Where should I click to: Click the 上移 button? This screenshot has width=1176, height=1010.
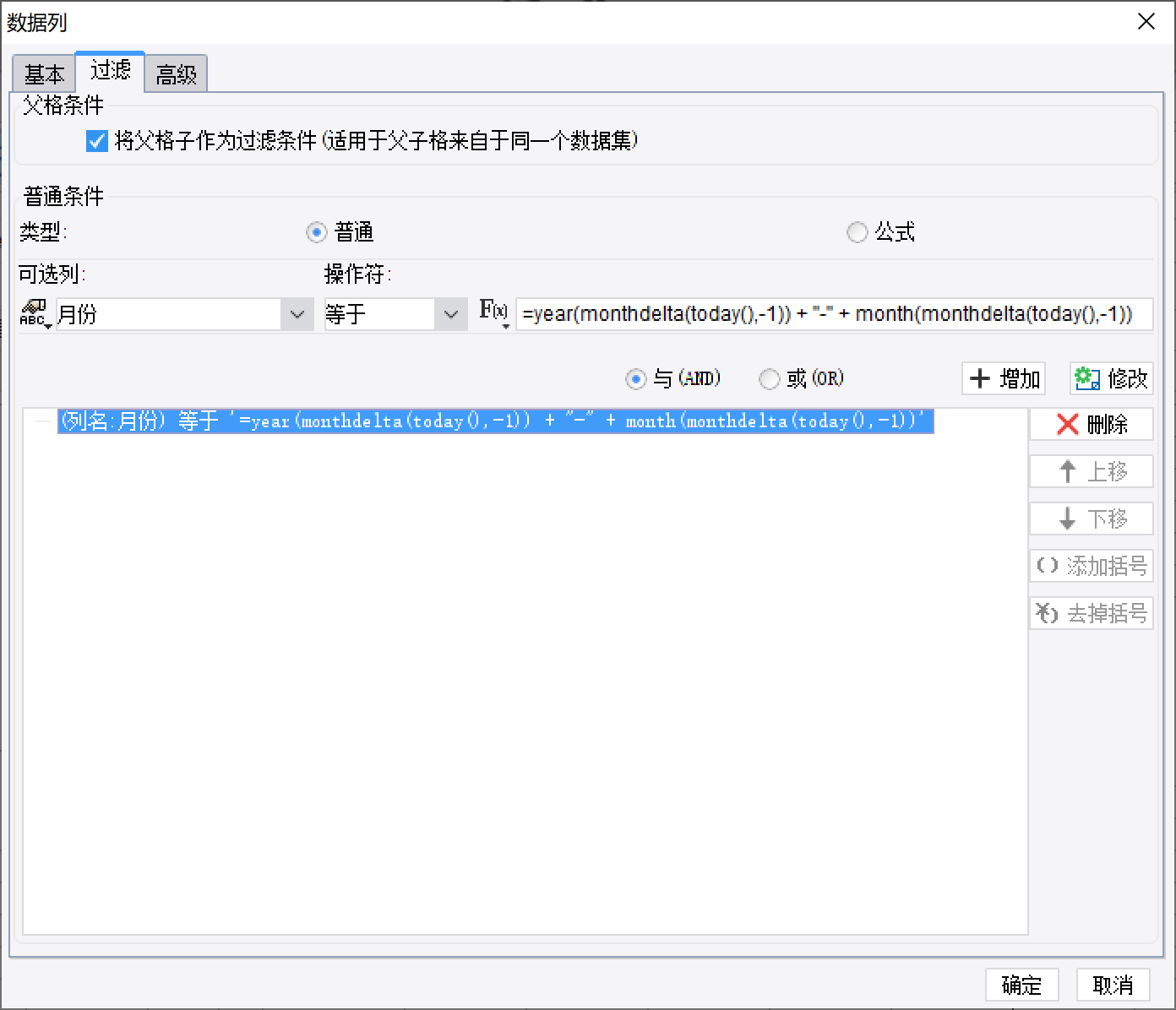coord(1092,471)
